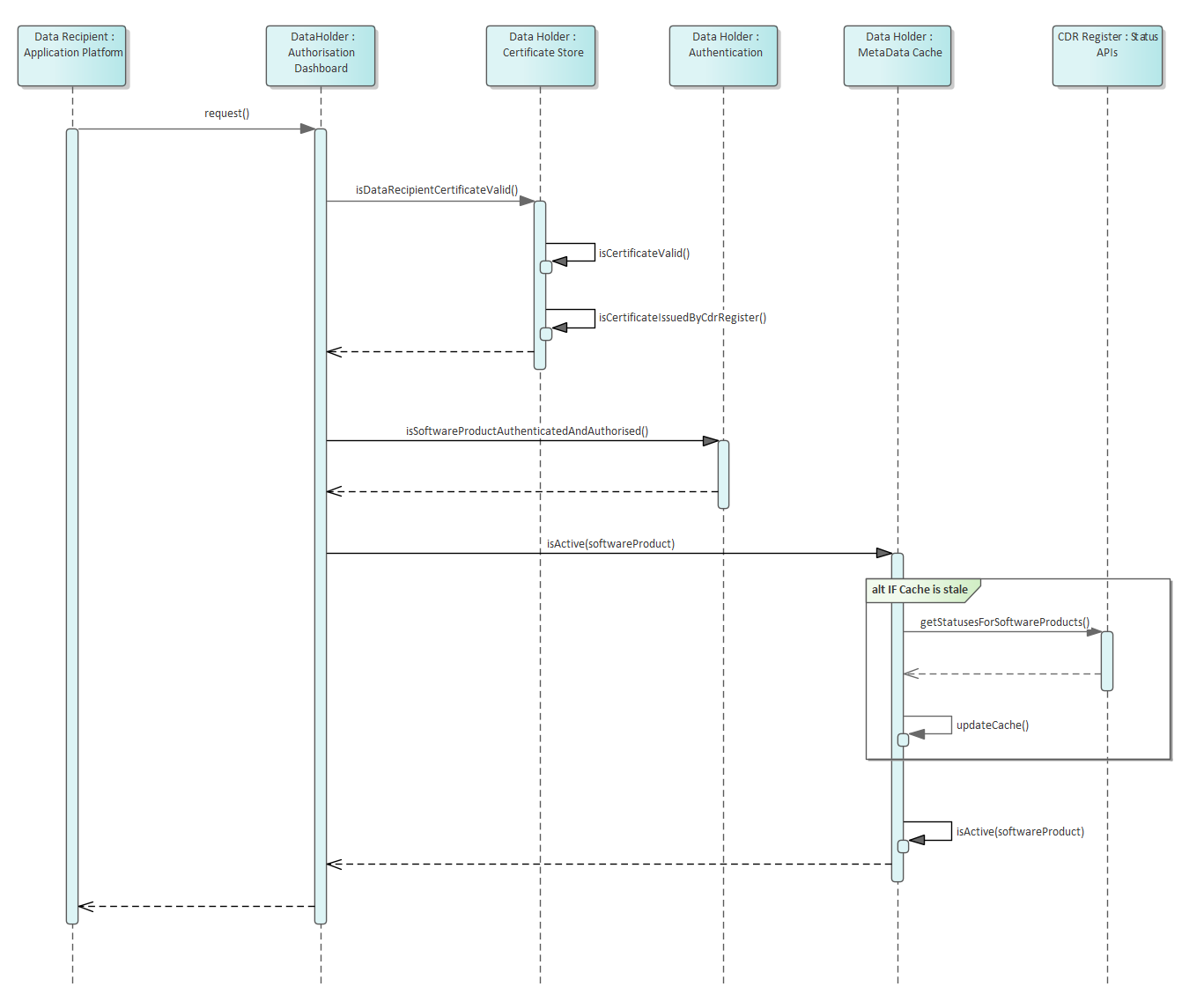The height and width of the screenshot is (1001, 1204).
Task: Select the 'alt IF Cache is stale' fragment tab
Action: (920, 590)
